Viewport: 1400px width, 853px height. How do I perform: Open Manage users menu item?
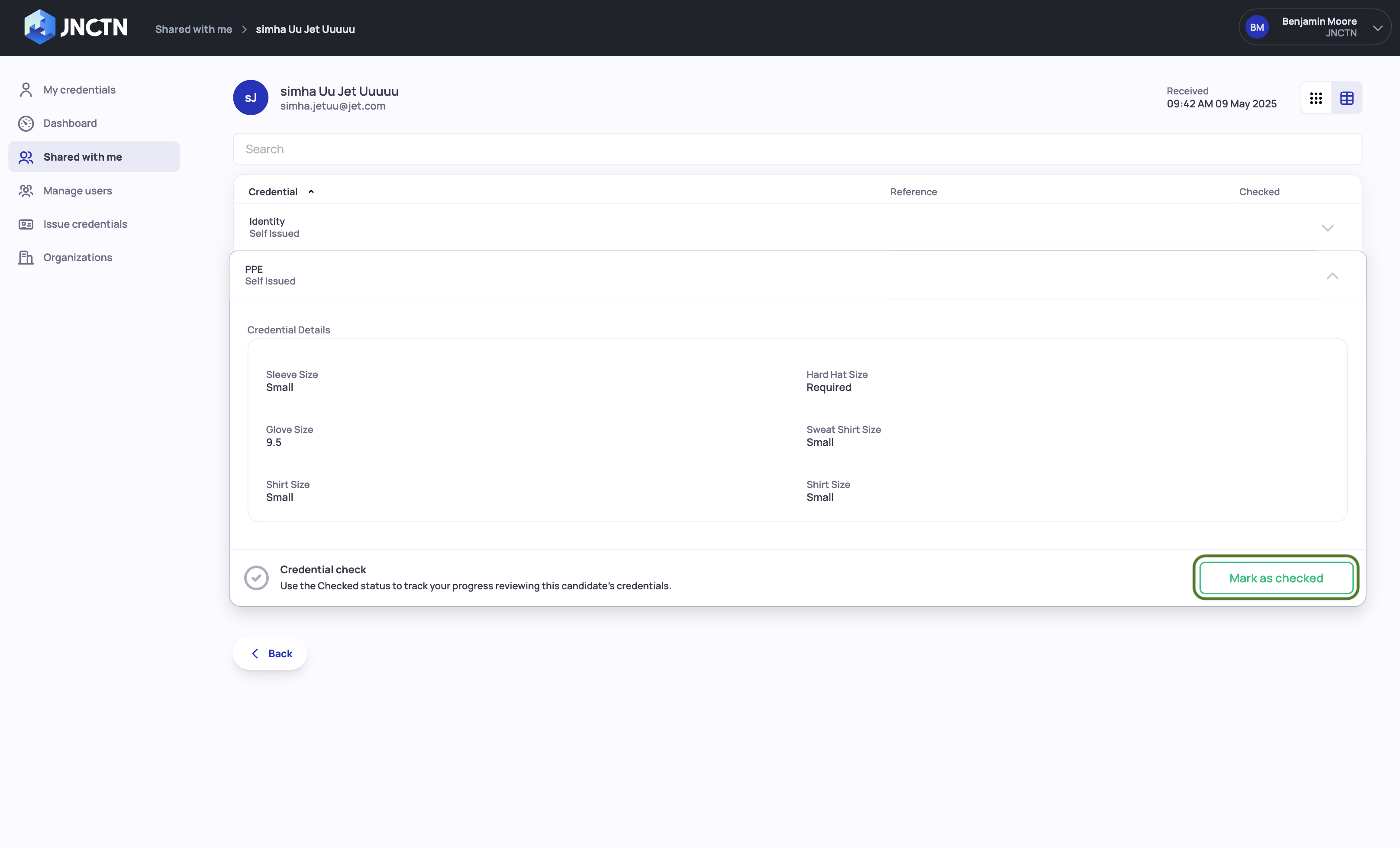[77, 191]
